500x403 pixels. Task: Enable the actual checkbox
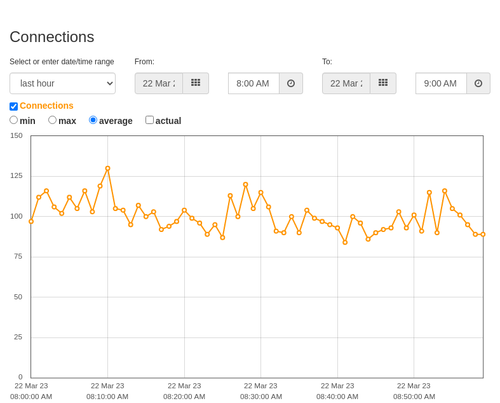click(150, 120)
